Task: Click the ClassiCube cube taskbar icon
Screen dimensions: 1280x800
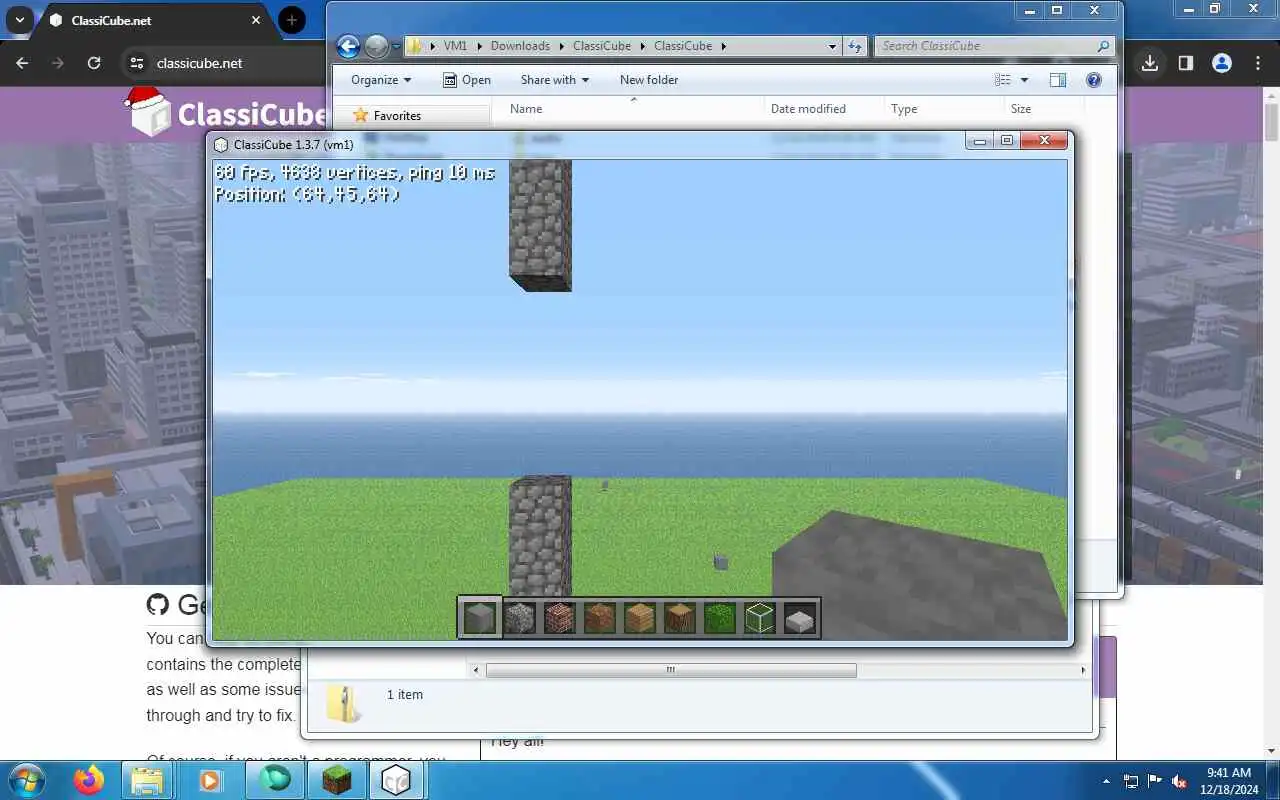Action: pyautogui.click(x=396, y=780)
